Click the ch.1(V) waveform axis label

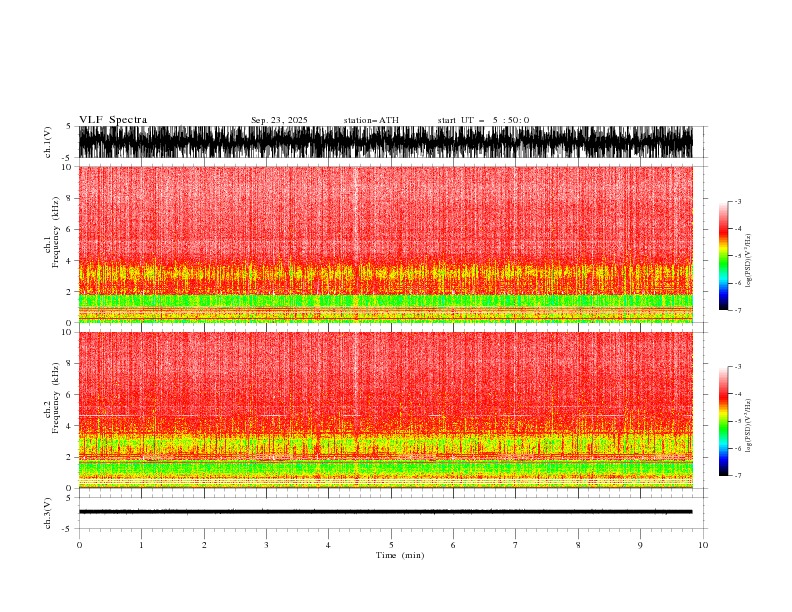[x=48, y=142]
